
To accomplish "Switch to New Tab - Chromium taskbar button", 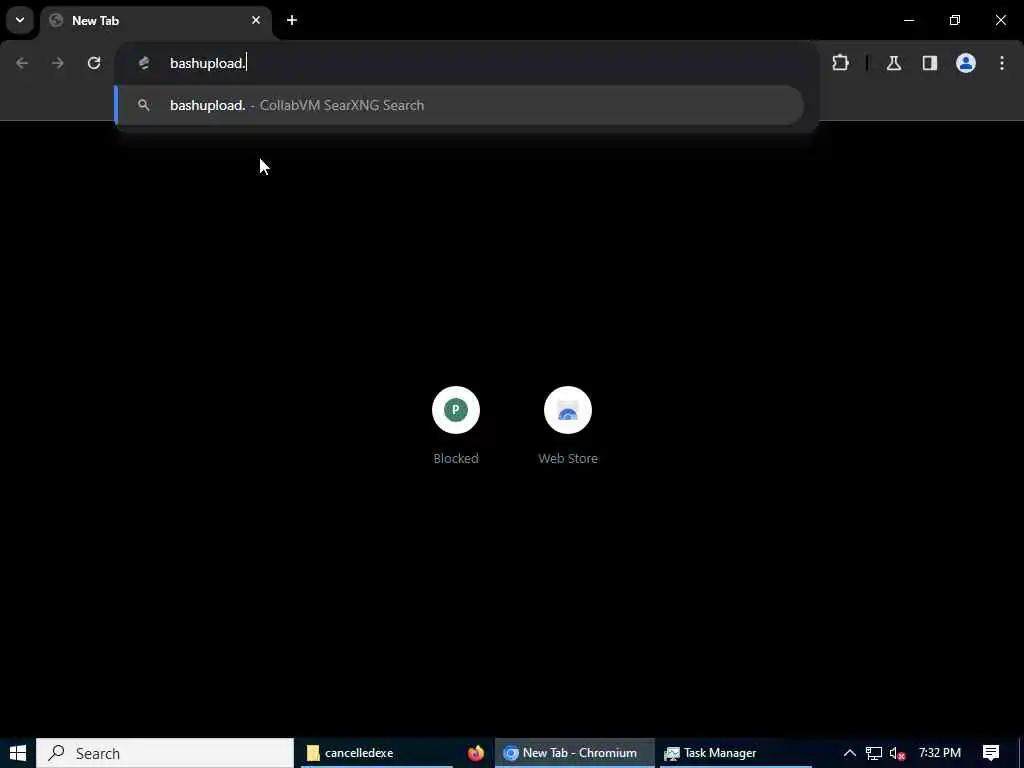I will 574,753.
